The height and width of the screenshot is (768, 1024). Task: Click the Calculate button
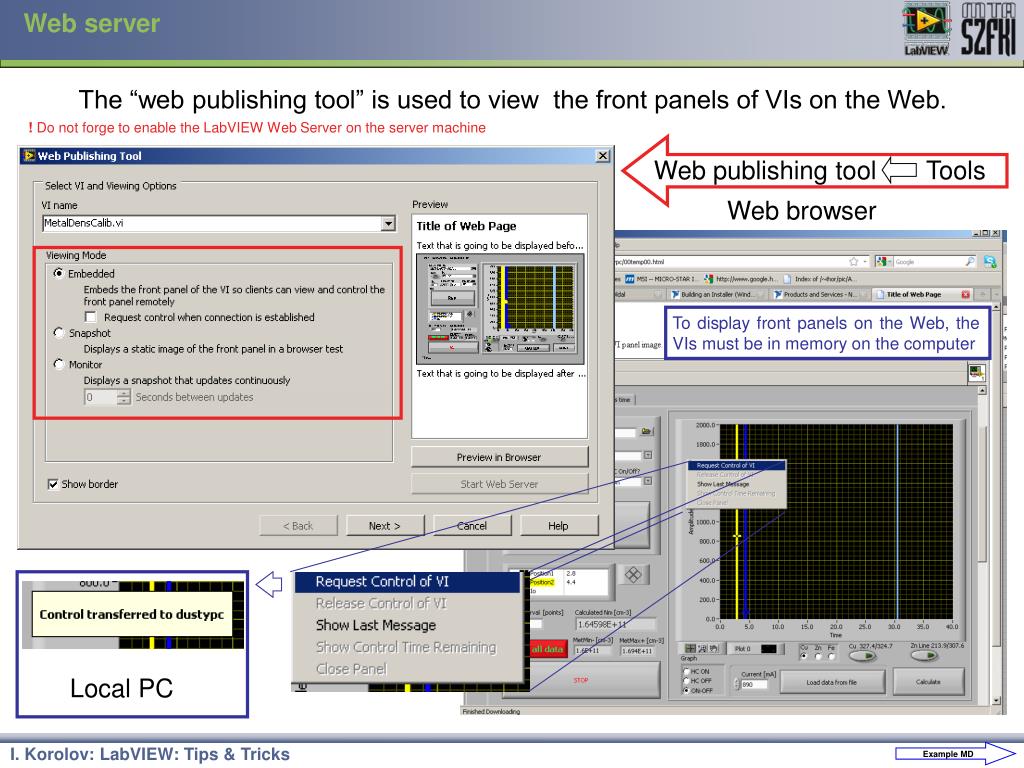pos(928,682)
